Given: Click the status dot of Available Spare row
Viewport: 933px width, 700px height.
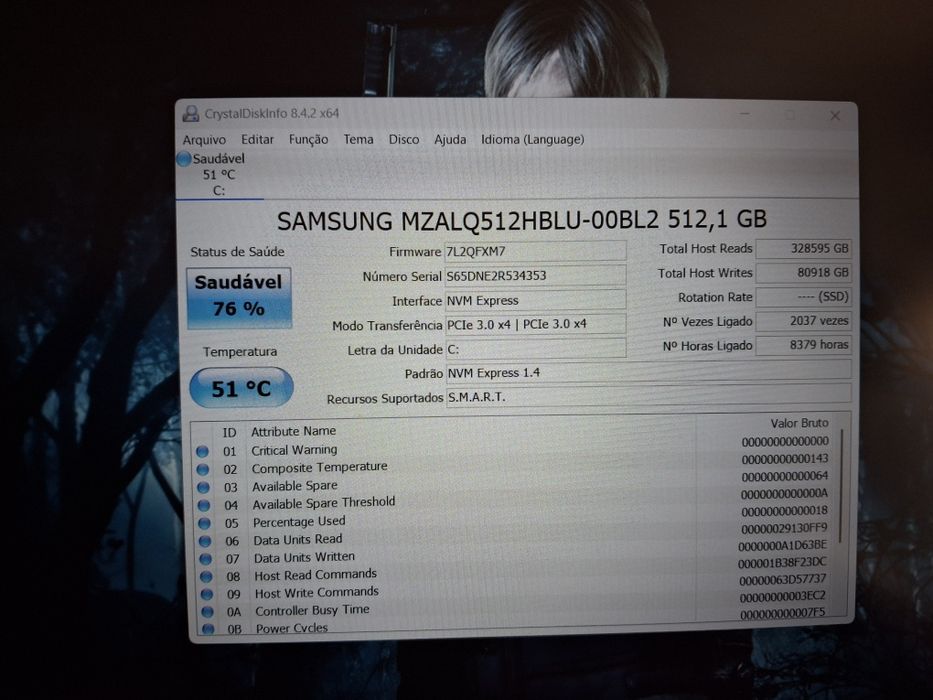Looking at the screenshot, I should (x=203, y=488).
